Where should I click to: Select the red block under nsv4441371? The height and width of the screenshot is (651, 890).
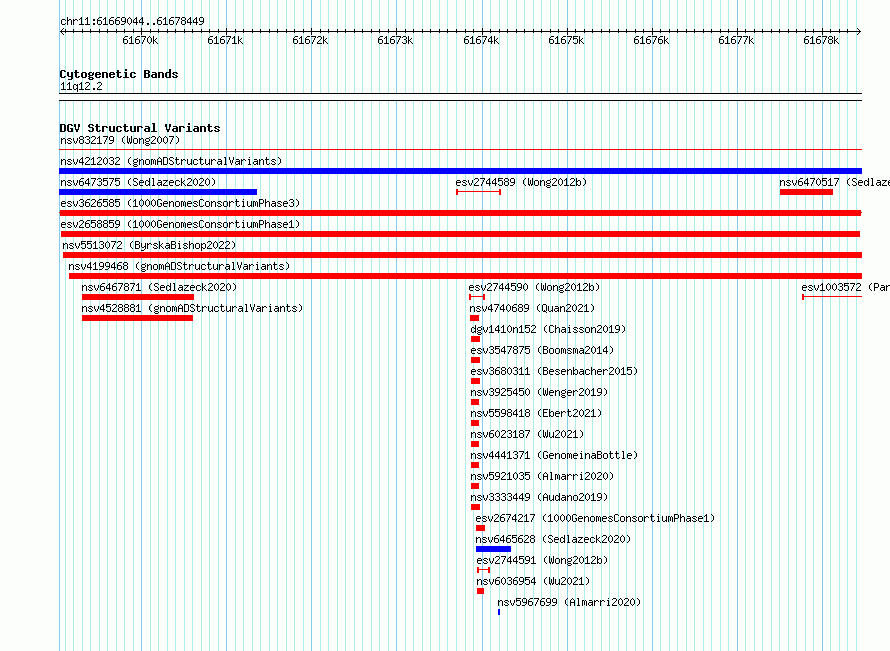click(475, 465)
